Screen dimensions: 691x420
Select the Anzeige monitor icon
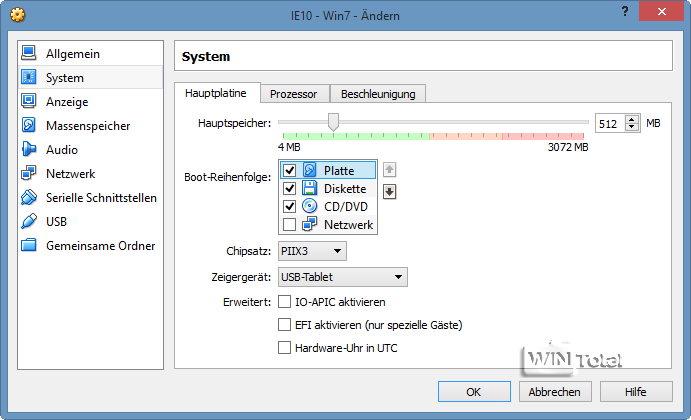pos(28,101)
